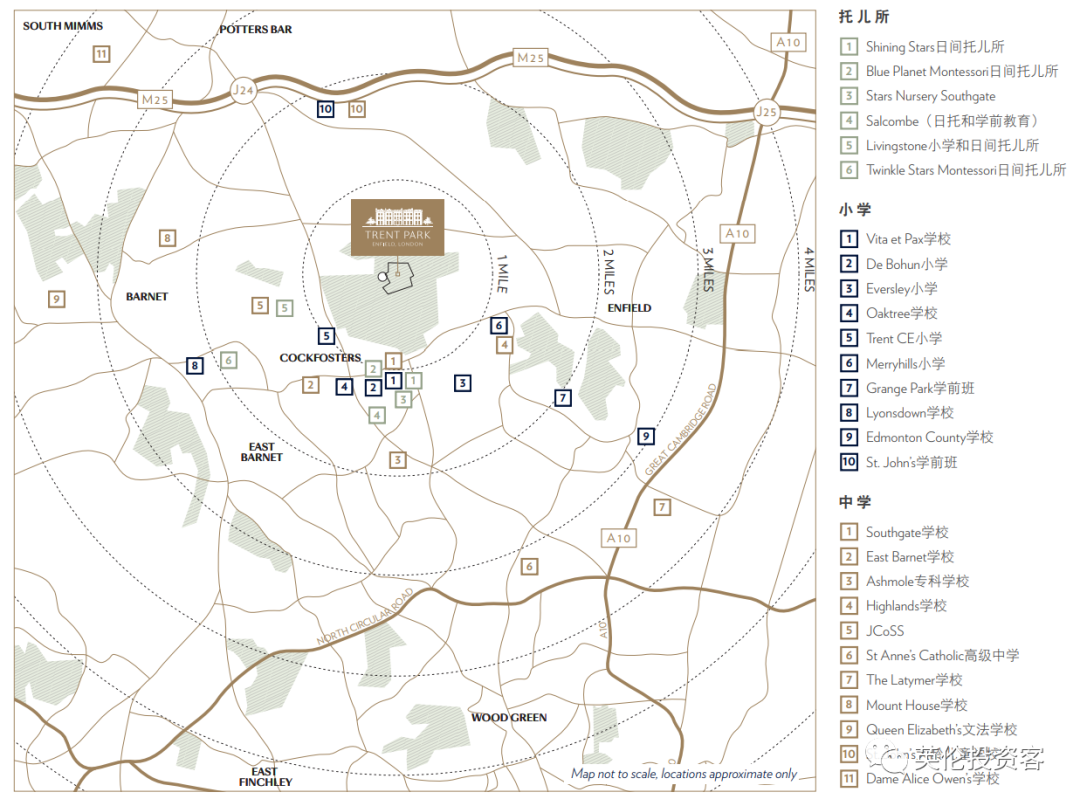This screenshot has width=1080, height=806.
Task: Select navy map marker 6 near Enfield
Action: (499, 325)
